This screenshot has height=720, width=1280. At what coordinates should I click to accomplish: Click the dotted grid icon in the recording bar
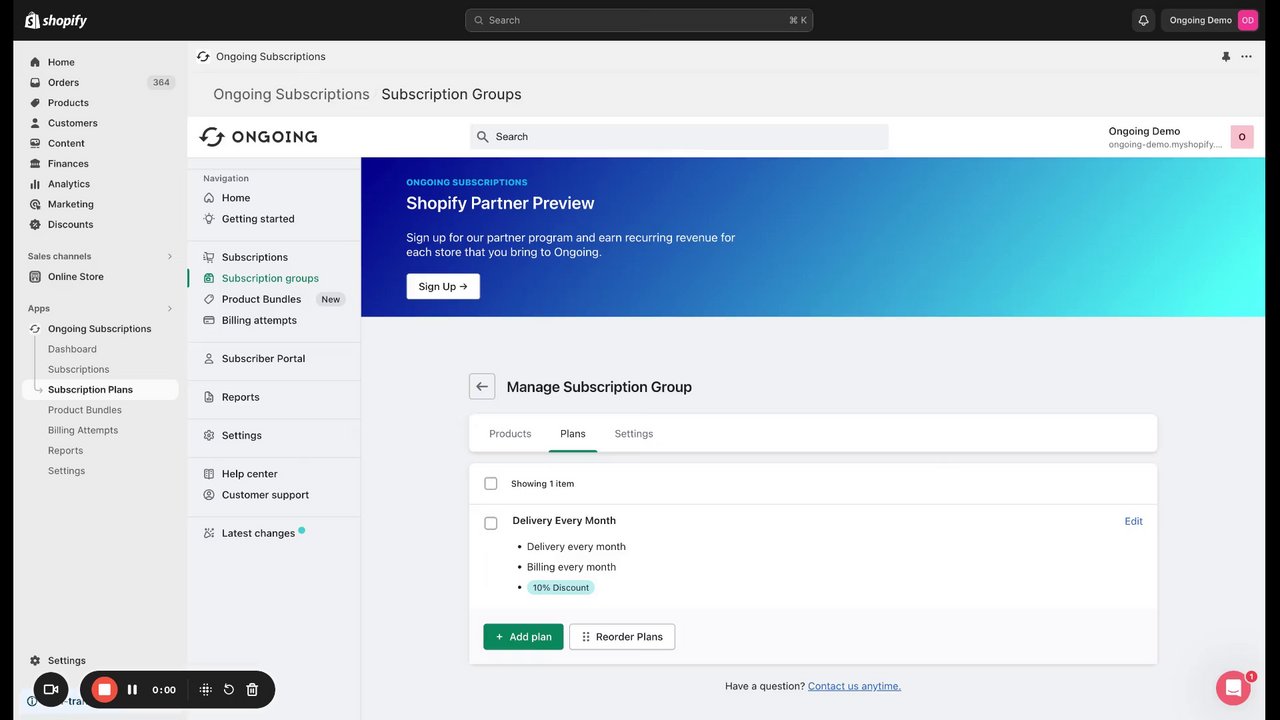(206, 689)
